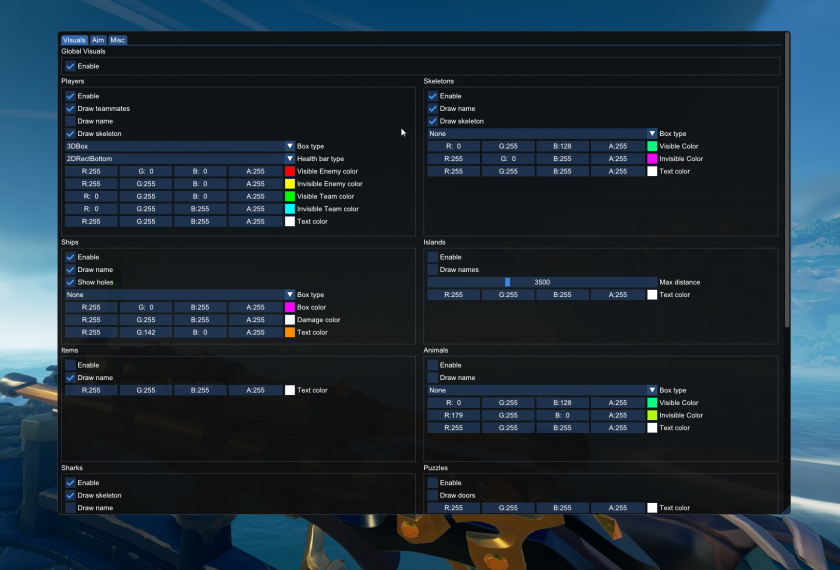Toggle Draw teammates in Players section

pos(71,108)
